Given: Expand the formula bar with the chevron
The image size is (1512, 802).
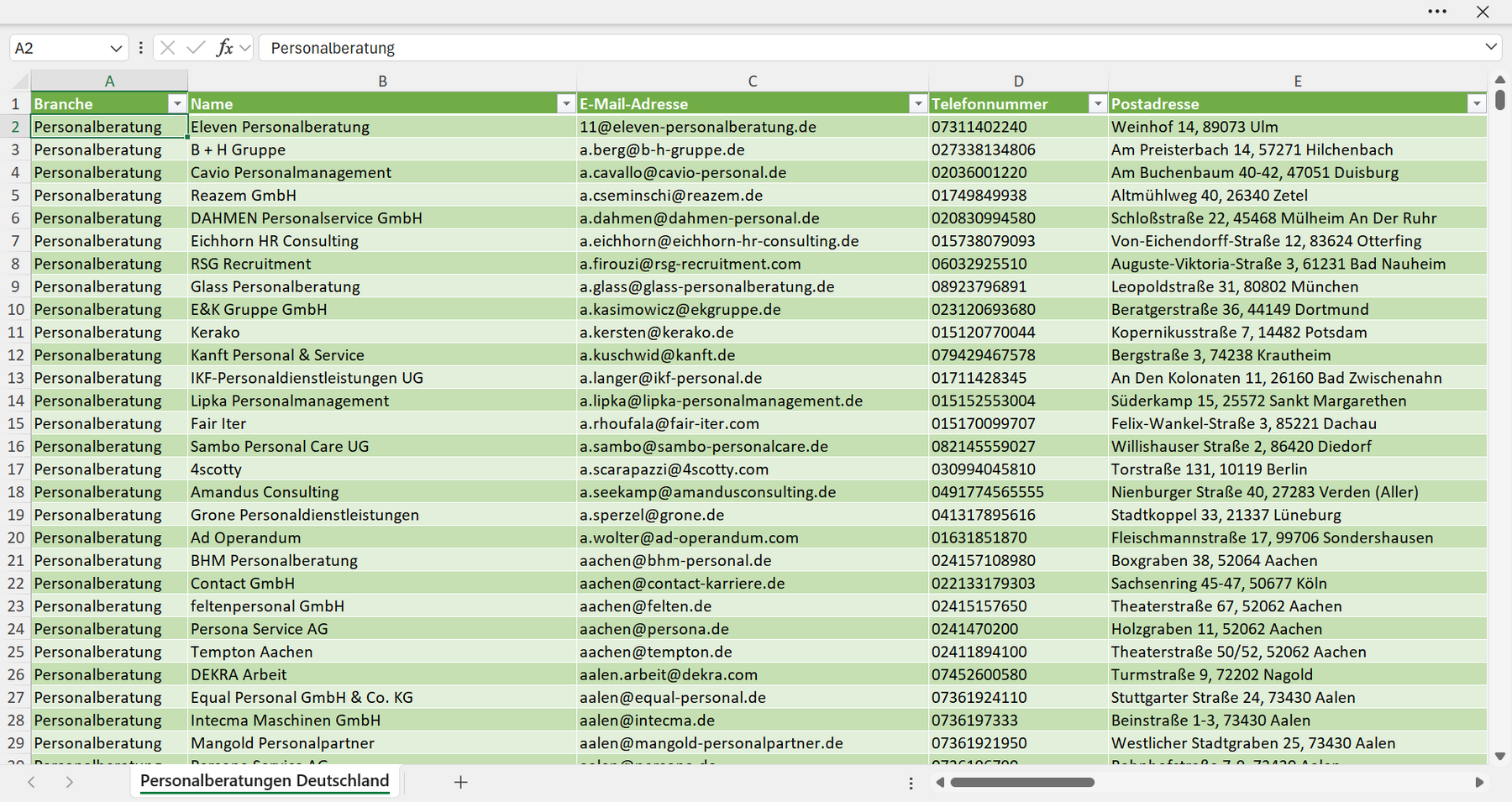Looking at the screenshot, I should (x=1491, y=47).
